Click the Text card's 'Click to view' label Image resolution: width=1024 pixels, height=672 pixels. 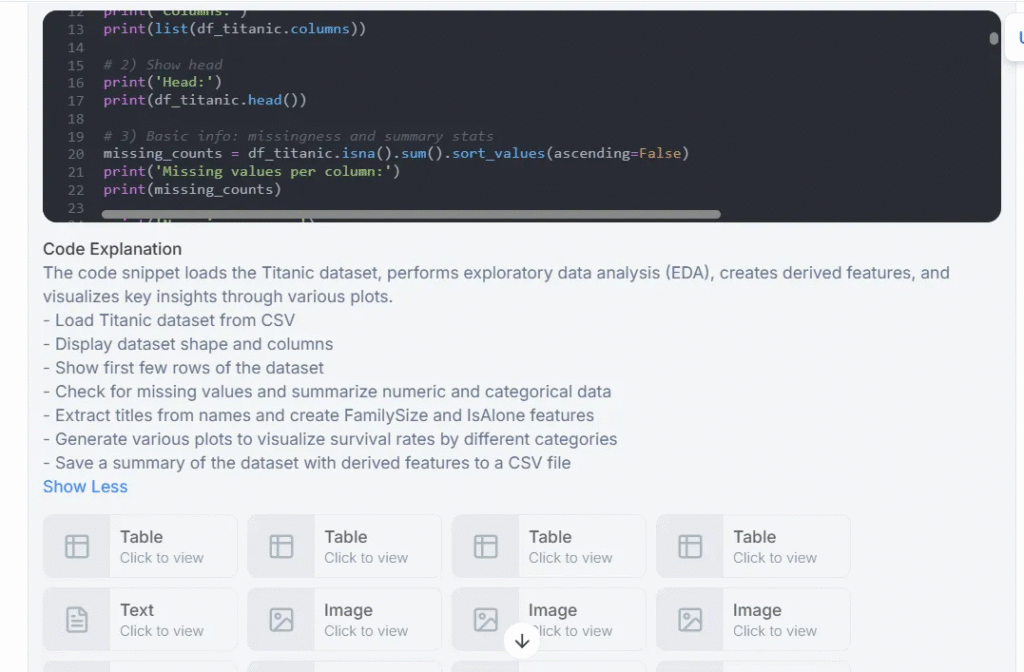point(161,631)
